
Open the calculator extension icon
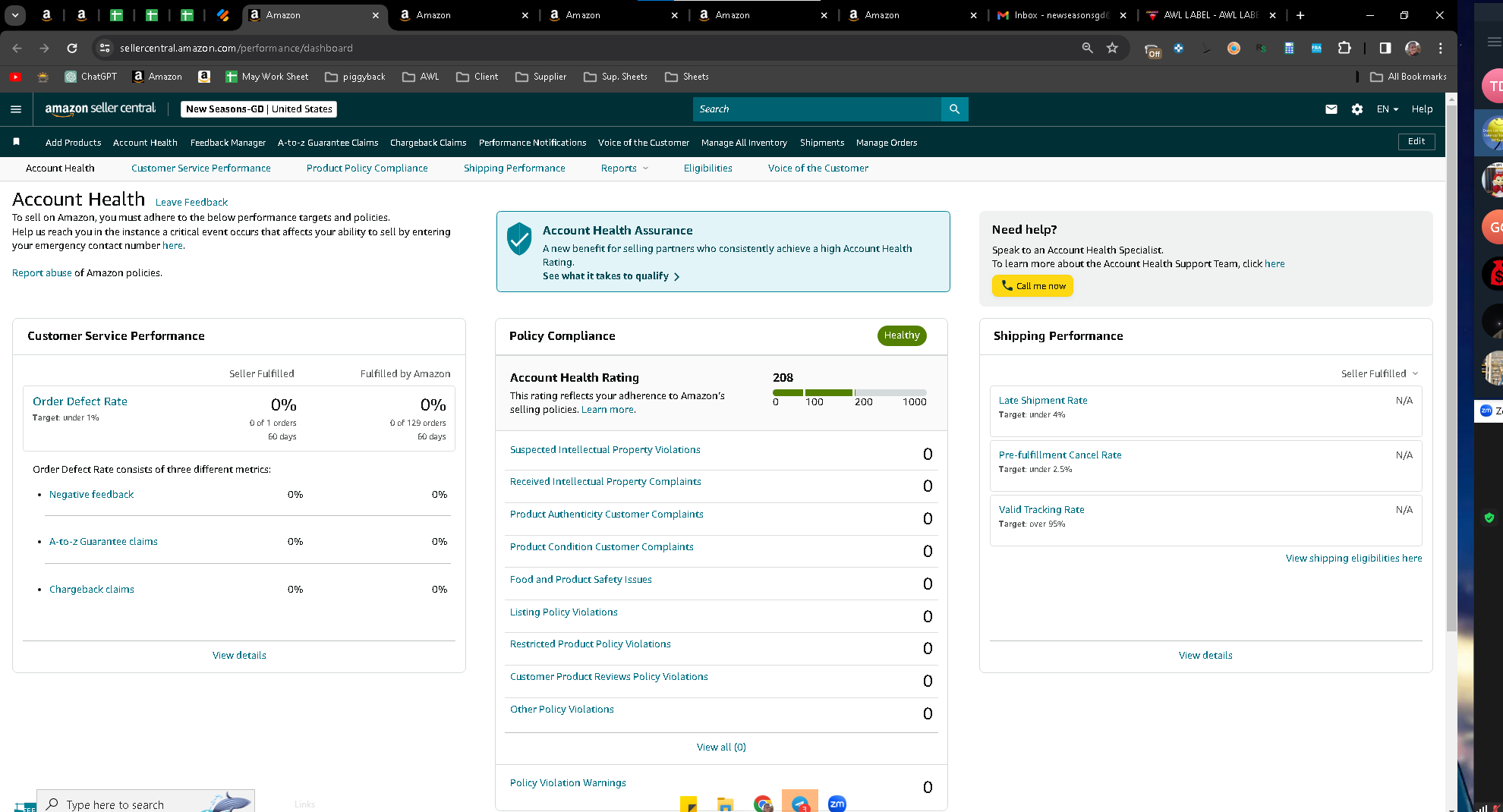click(x=1289, y=48)
